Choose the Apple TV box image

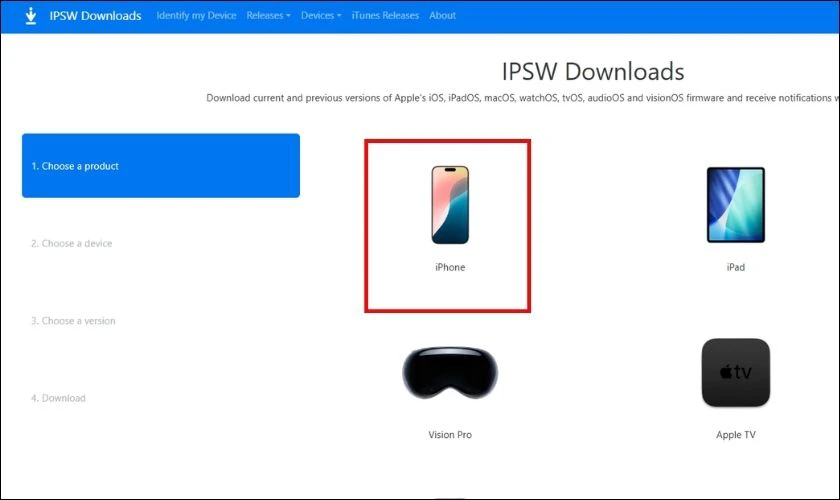coord(736,372)
